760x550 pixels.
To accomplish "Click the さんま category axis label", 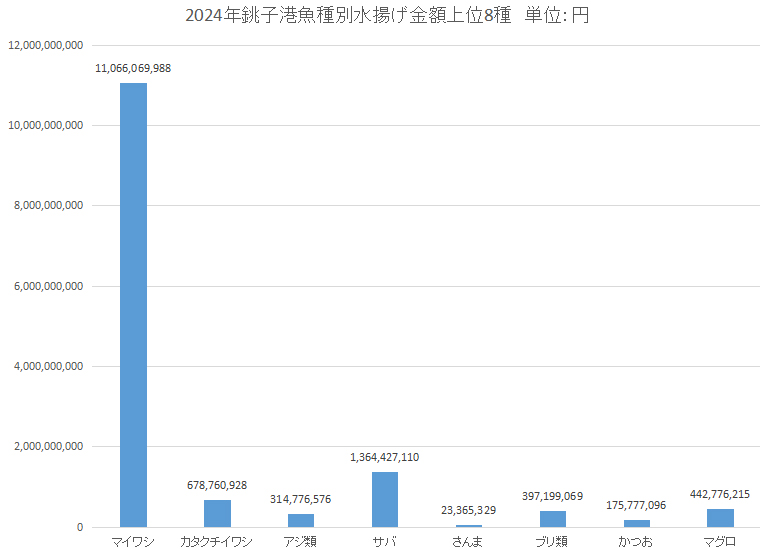I will point(468,541).
